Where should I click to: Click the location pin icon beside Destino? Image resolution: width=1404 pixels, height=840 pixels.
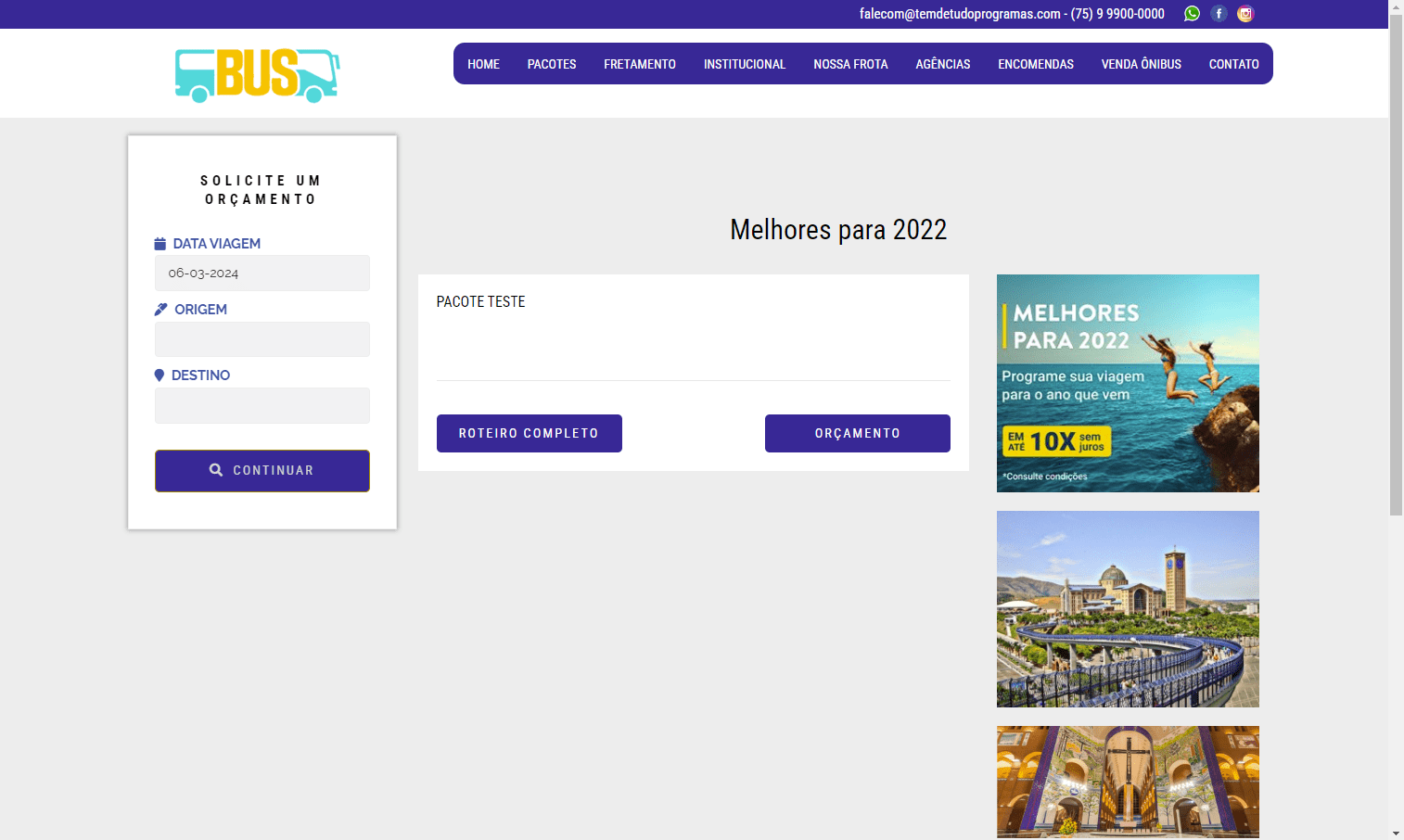[160, 375]
